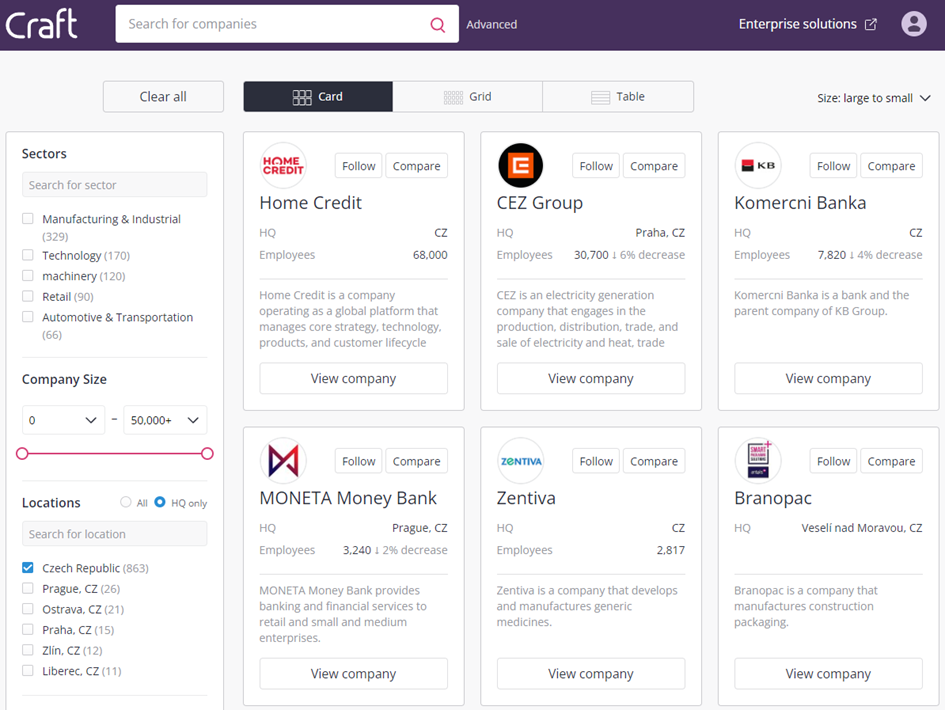
Task: Click the Clear all button
Action: click(163, 96)
